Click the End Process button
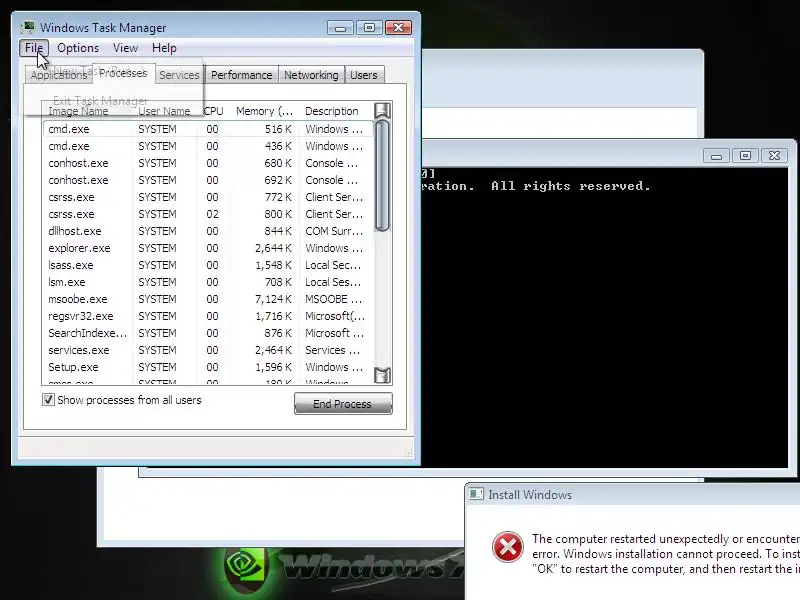Screen dimensions: 800x600 pyautogui.click(x=343, y=404)
